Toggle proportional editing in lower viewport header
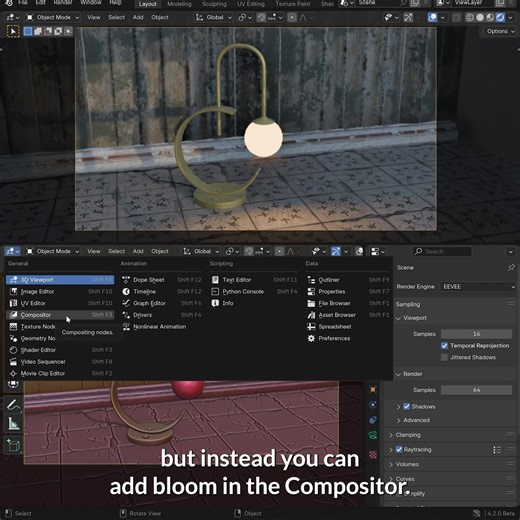 (280, 251)
